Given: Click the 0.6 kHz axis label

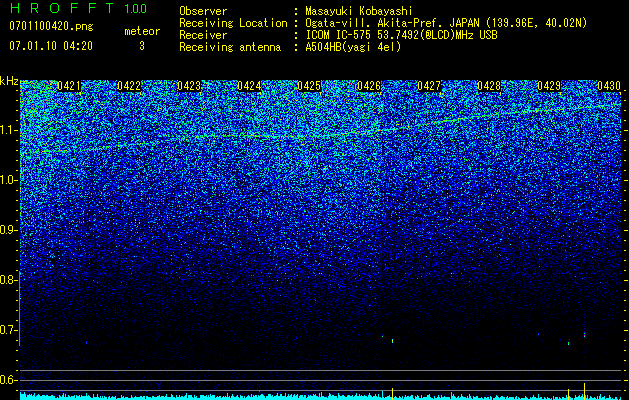Looking at the screenshot, I should tap(8, 380).
